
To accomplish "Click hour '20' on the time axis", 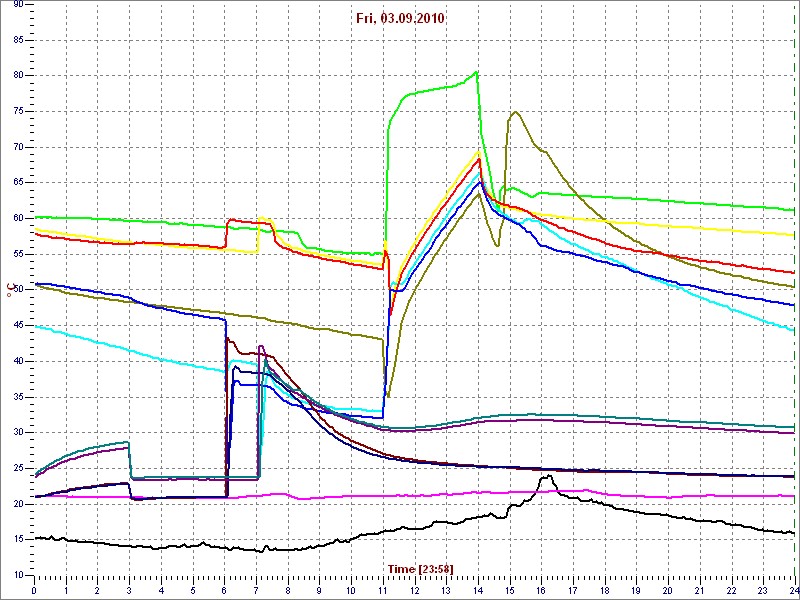I will point(668,590).
